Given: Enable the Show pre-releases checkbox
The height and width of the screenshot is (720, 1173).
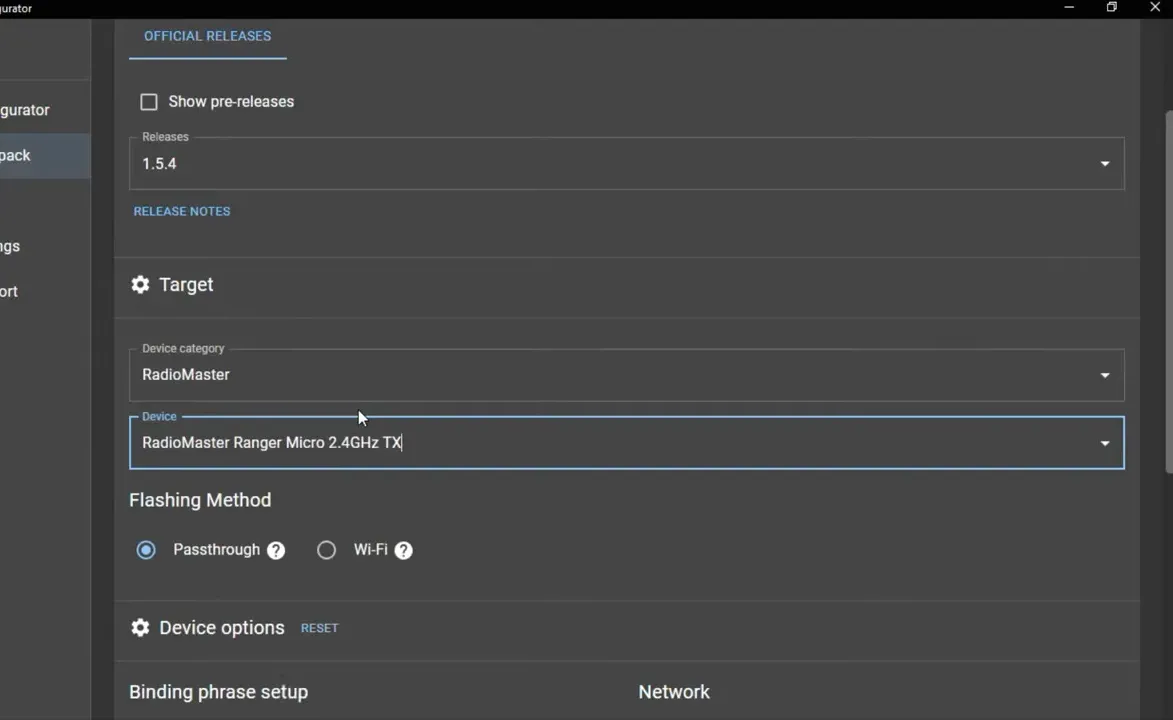Looking at the screenshot, I should [x=148, y=101].
